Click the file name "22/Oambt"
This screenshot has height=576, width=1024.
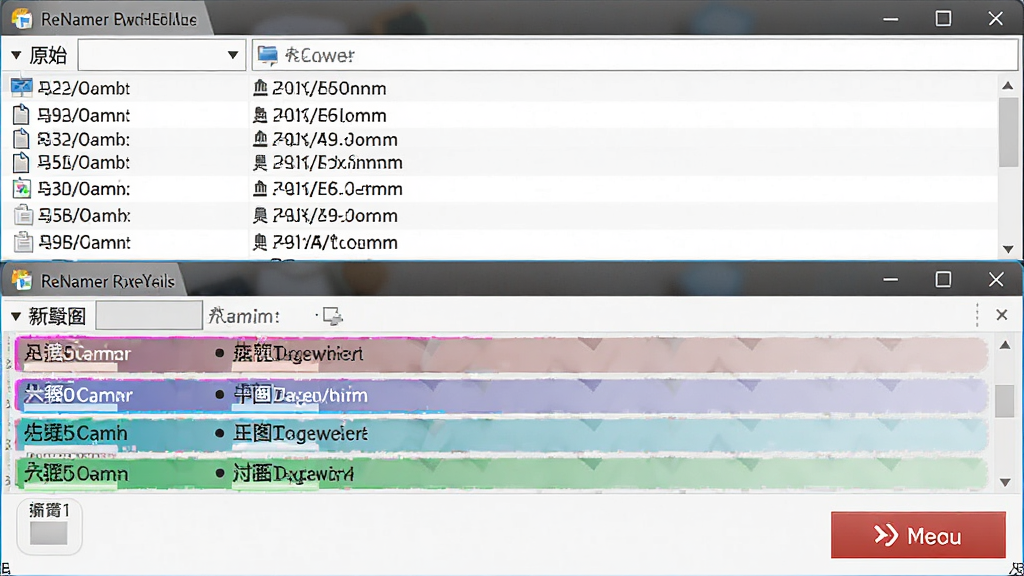click(x=84, y=88)
